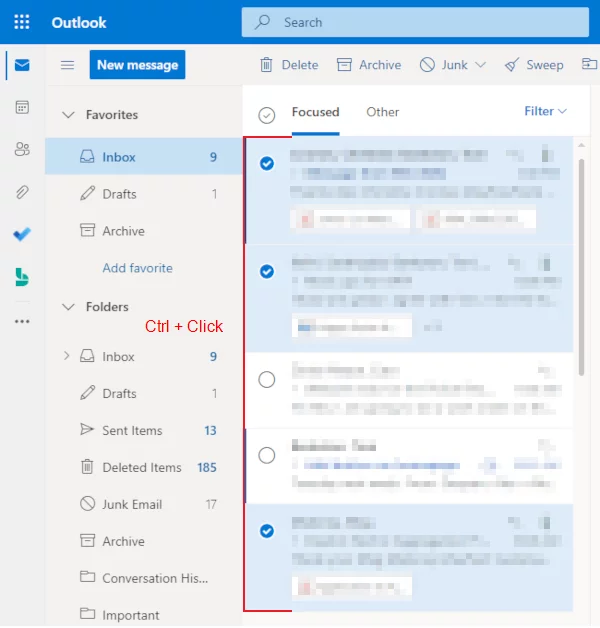The height and width of the screenshot is (628, 600).
Task: Click the message list scrollbar thumb
Action: (581, 267)
